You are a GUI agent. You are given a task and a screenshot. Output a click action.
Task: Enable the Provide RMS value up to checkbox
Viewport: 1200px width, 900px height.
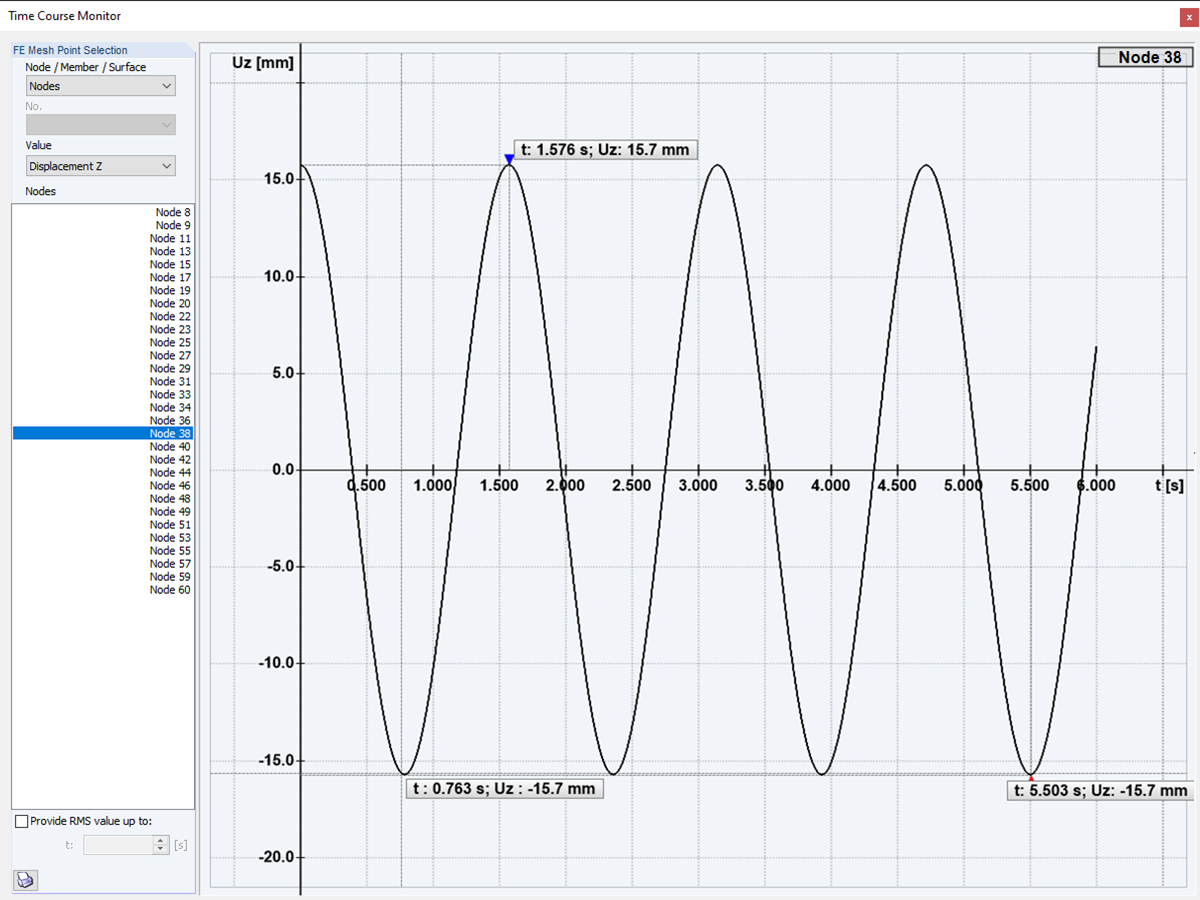pyautogui.click(x=22, y=821)
